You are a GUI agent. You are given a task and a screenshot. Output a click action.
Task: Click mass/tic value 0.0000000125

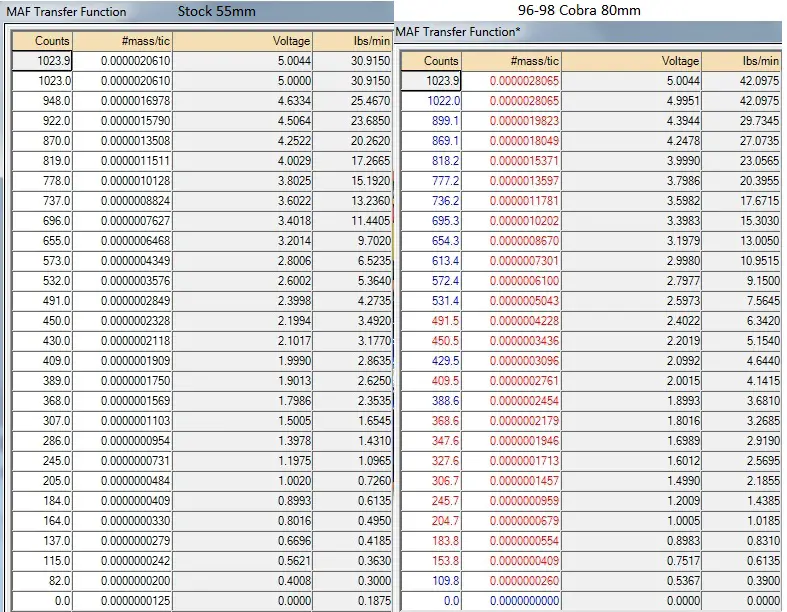pos(122,601)
